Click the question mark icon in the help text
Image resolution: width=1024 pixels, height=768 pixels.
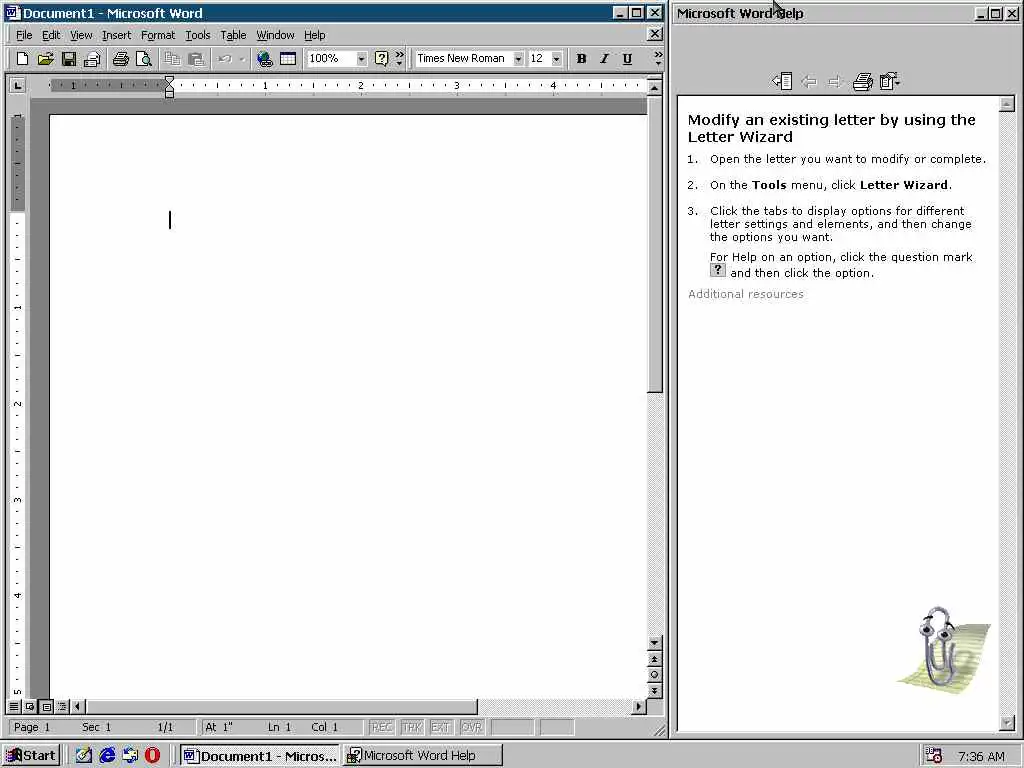718,270
